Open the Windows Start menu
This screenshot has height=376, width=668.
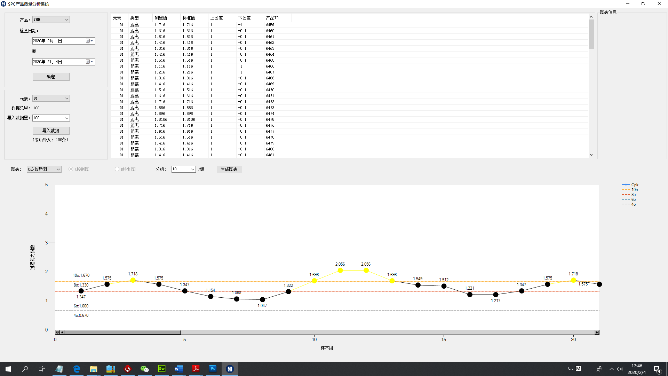click(8, 369)
